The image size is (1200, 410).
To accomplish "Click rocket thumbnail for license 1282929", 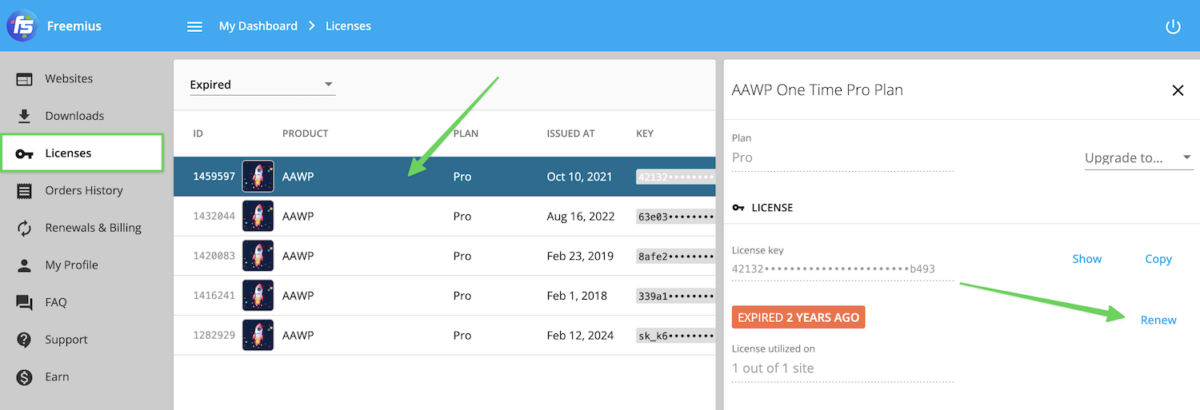I will coord(258,336).
